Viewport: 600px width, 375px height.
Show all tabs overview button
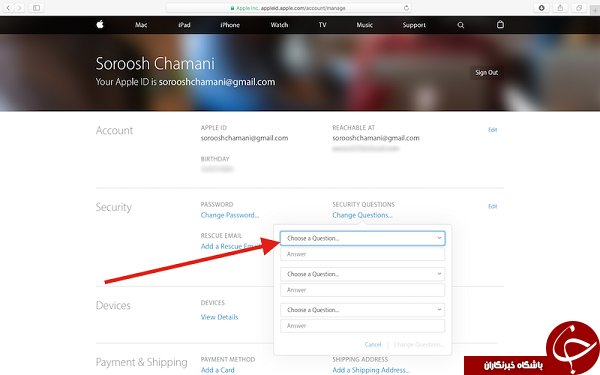coord(579,8)
